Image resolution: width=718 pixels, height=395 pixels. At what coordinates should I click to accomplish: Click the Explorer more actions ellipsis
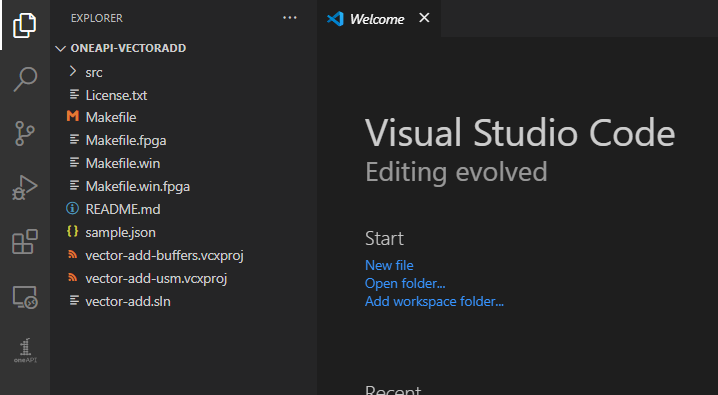(290, 18)
